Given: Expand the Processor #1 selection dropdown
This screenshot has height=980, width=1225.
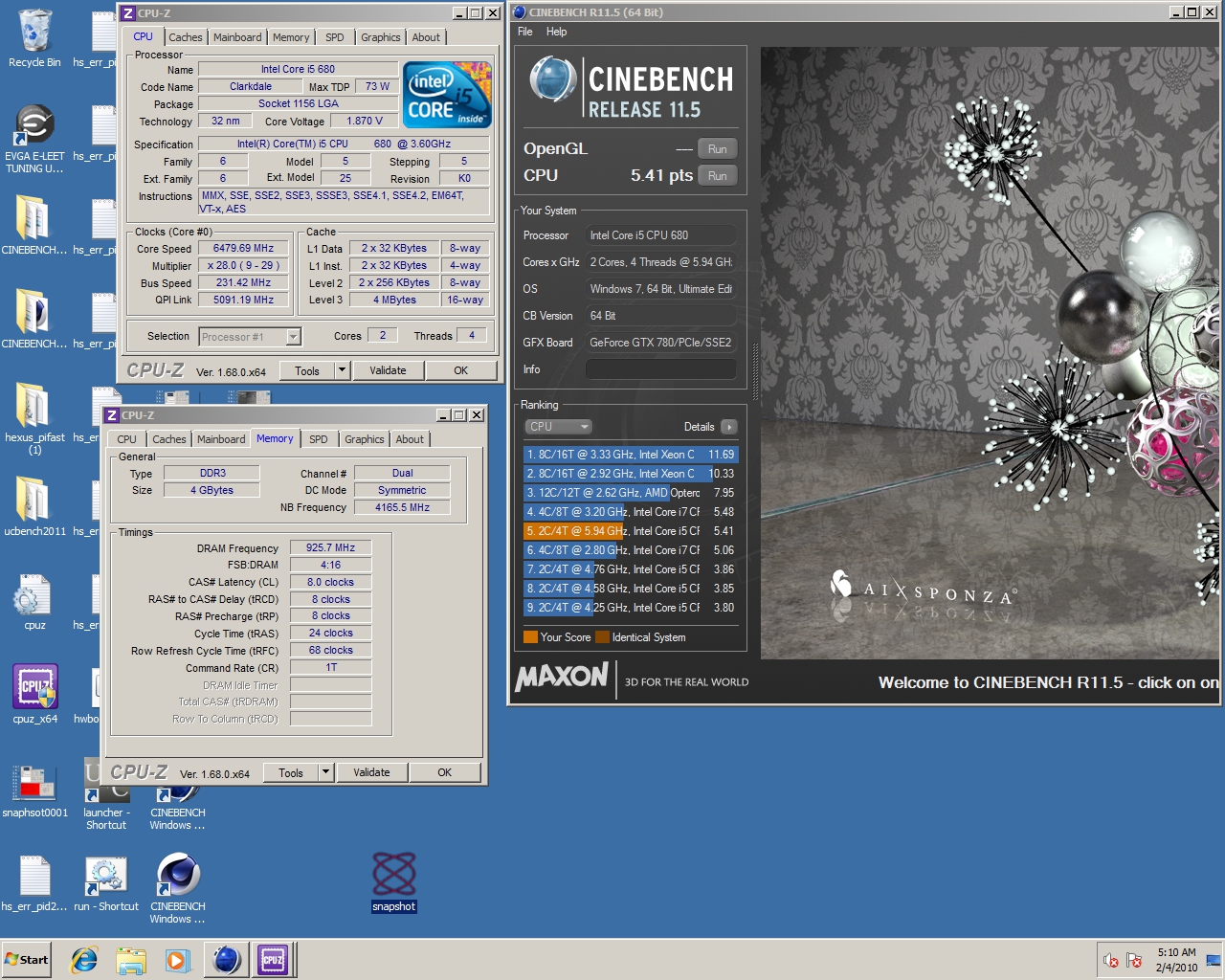Looking at the screenshot, I should 293,337.
